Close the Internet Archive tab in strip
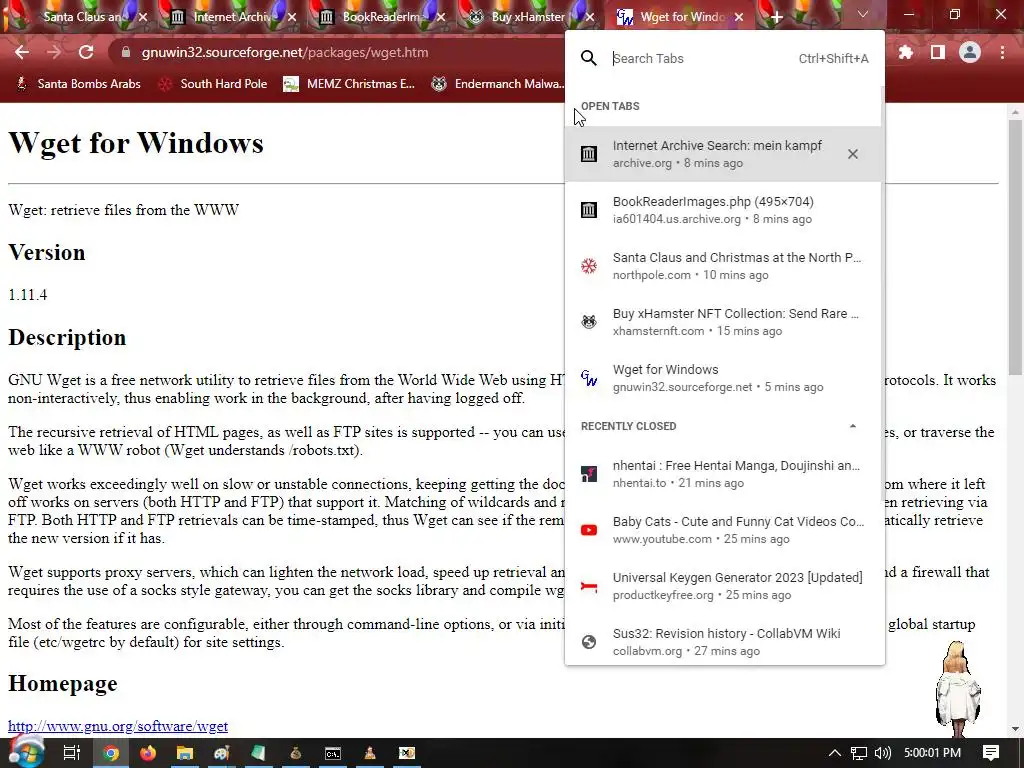This screenshot has width=1024, height=768. coord(292,17)
